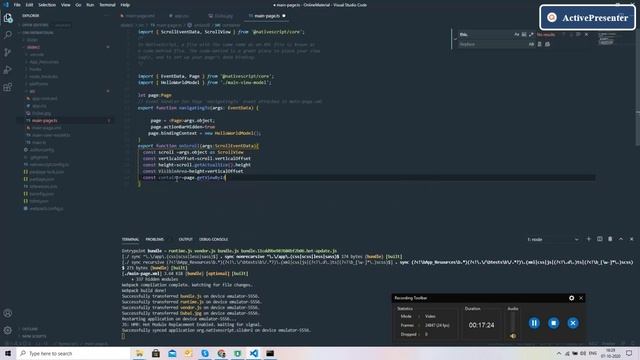The image size is (640, 360).
Task: Open the terminal selector dropdown
Action: click(553, 239)
